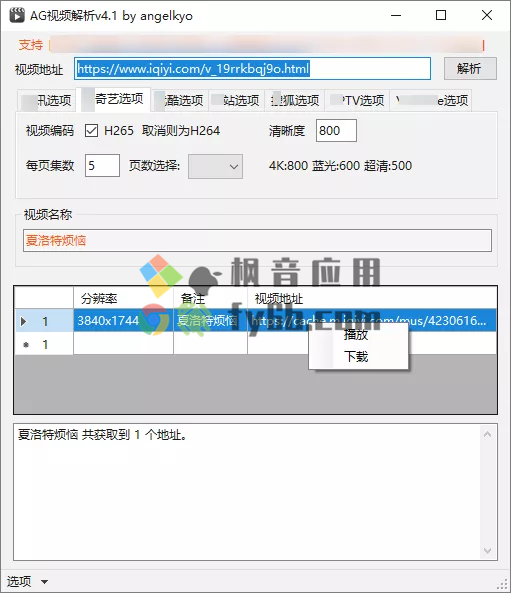Screen dimensions: 511x593
Task: Click the 夏洛特烦恼 remark cell in the table
Action: pos(210,321)
